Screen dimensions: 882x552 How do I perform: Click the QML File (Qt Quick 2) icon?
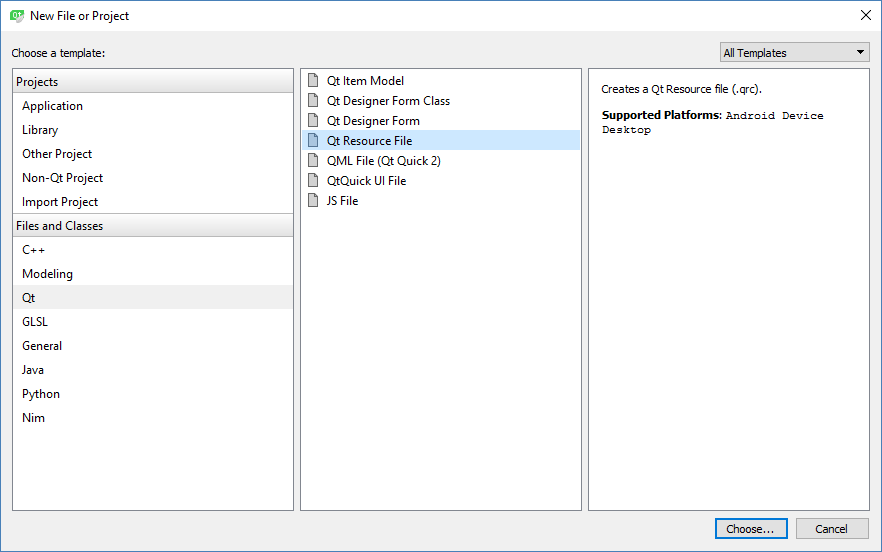pyautogui.click(x=314, y=161)
